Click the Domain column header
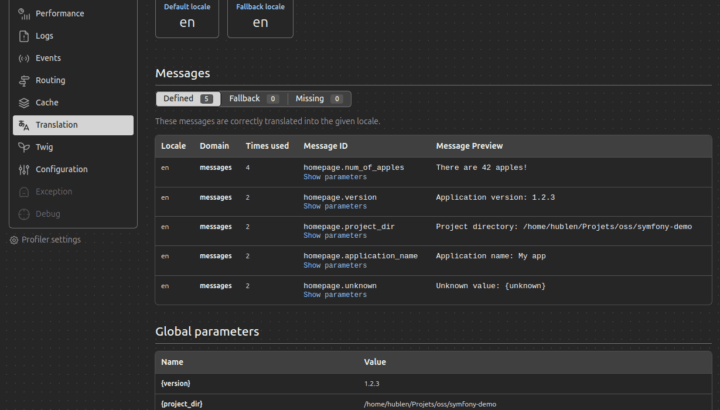 coord(214,146)
